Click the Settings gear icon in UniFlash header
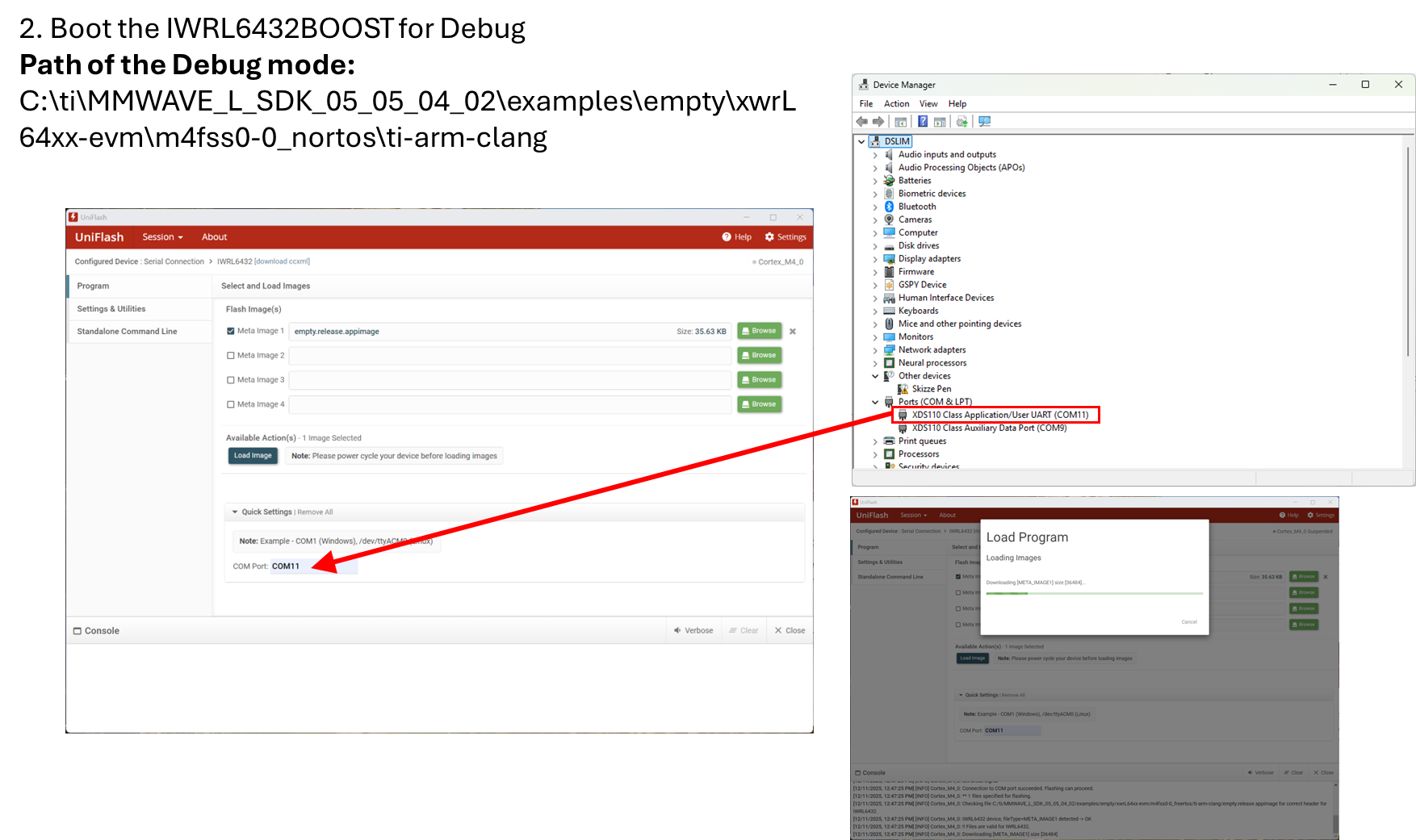The height and width of the screenshot is (840, 1416). click(x=769, y=237)
